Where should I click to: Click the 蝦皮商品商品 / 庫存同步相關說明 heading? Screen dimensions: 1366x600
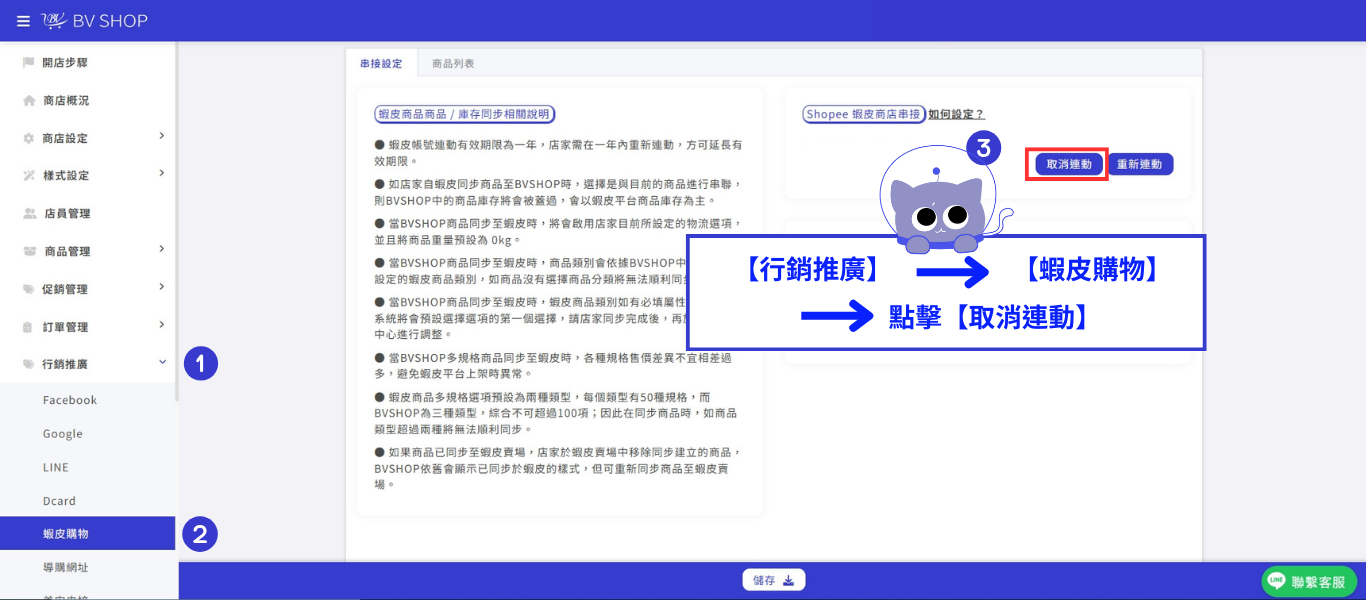464,115
